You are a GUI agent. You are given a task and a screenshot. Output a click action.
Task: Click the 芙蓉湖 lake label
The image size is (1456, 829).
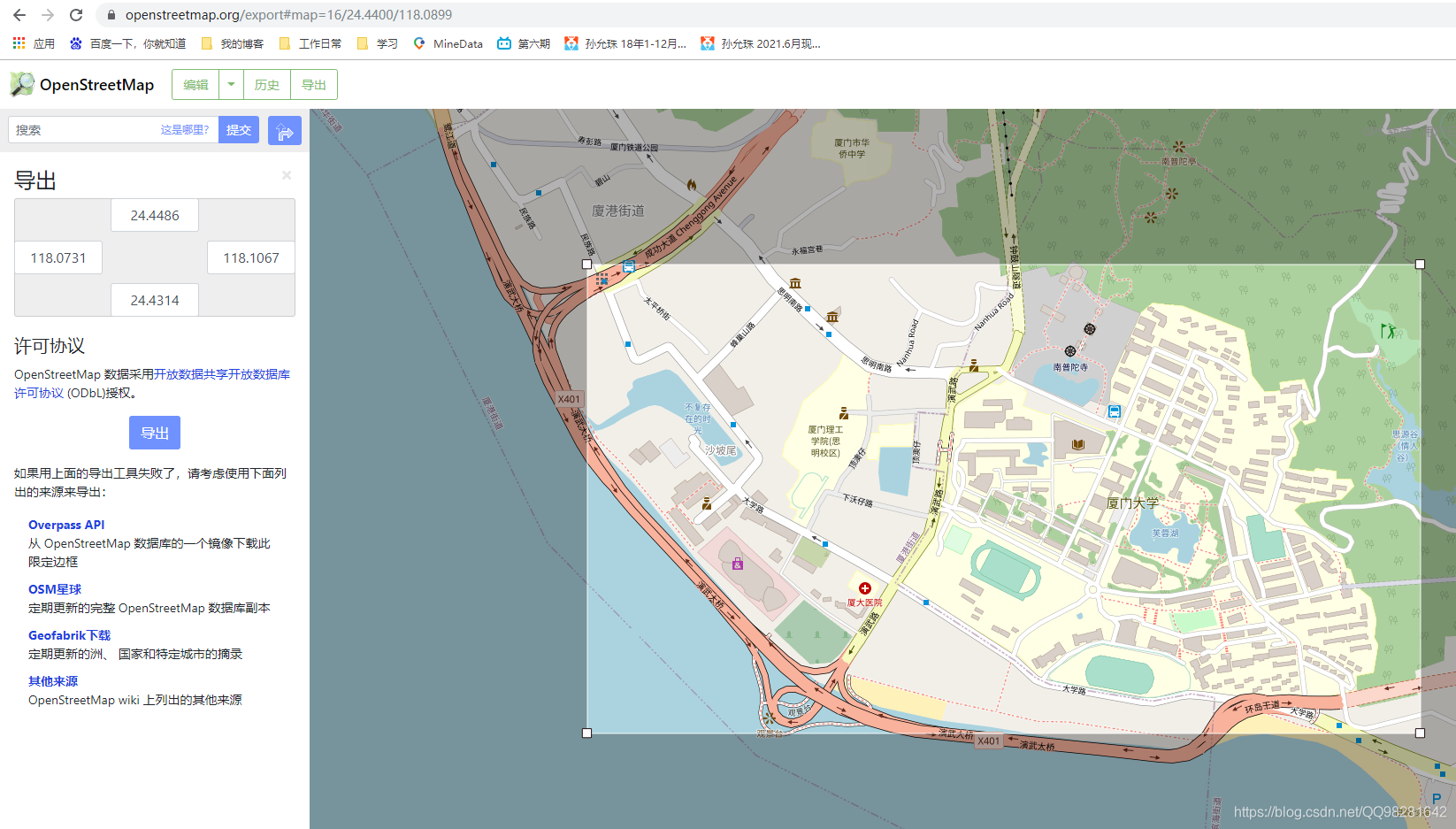click(x=1165, y=533)
